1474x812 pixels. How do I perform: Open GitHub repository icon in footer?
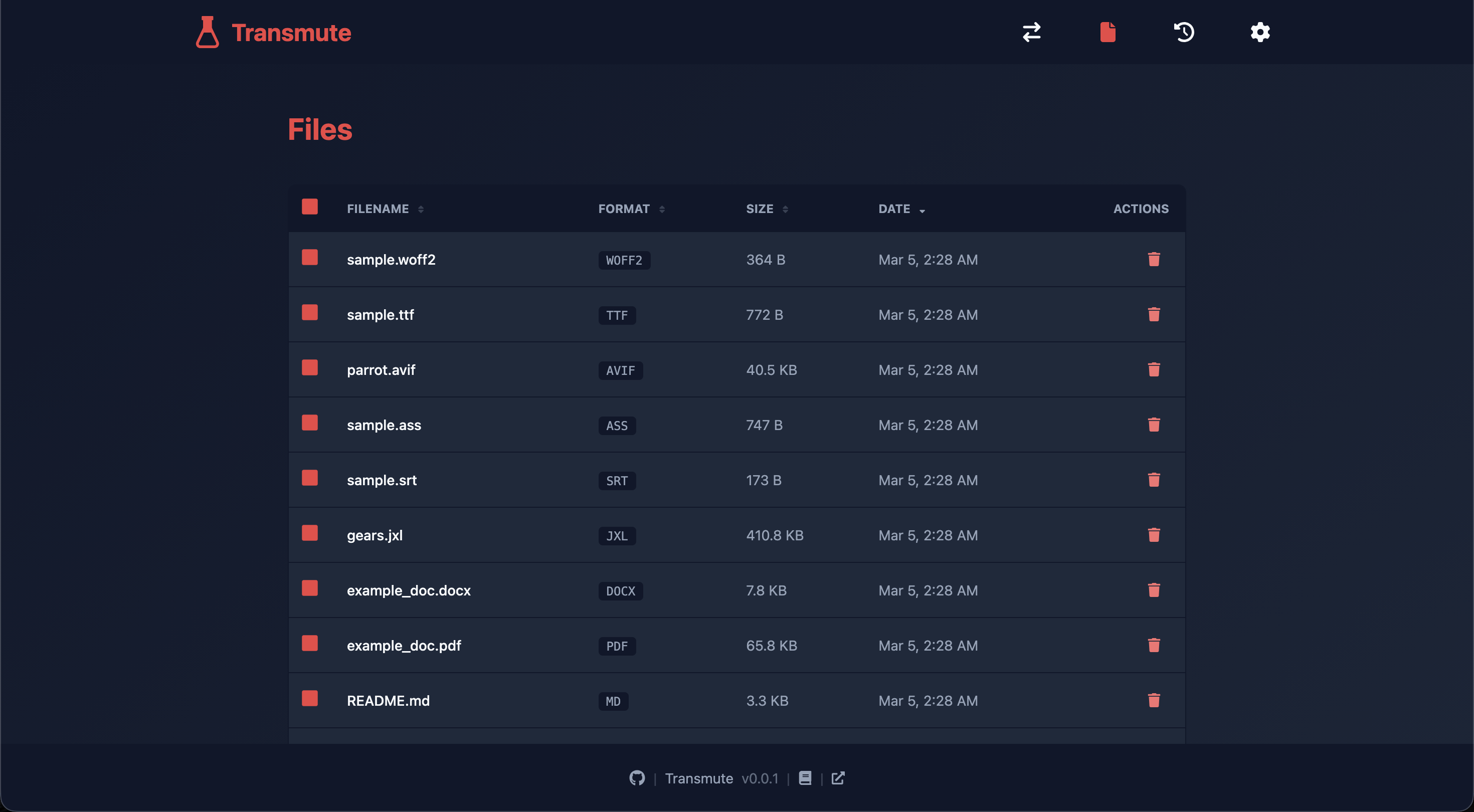click(637, 778)
